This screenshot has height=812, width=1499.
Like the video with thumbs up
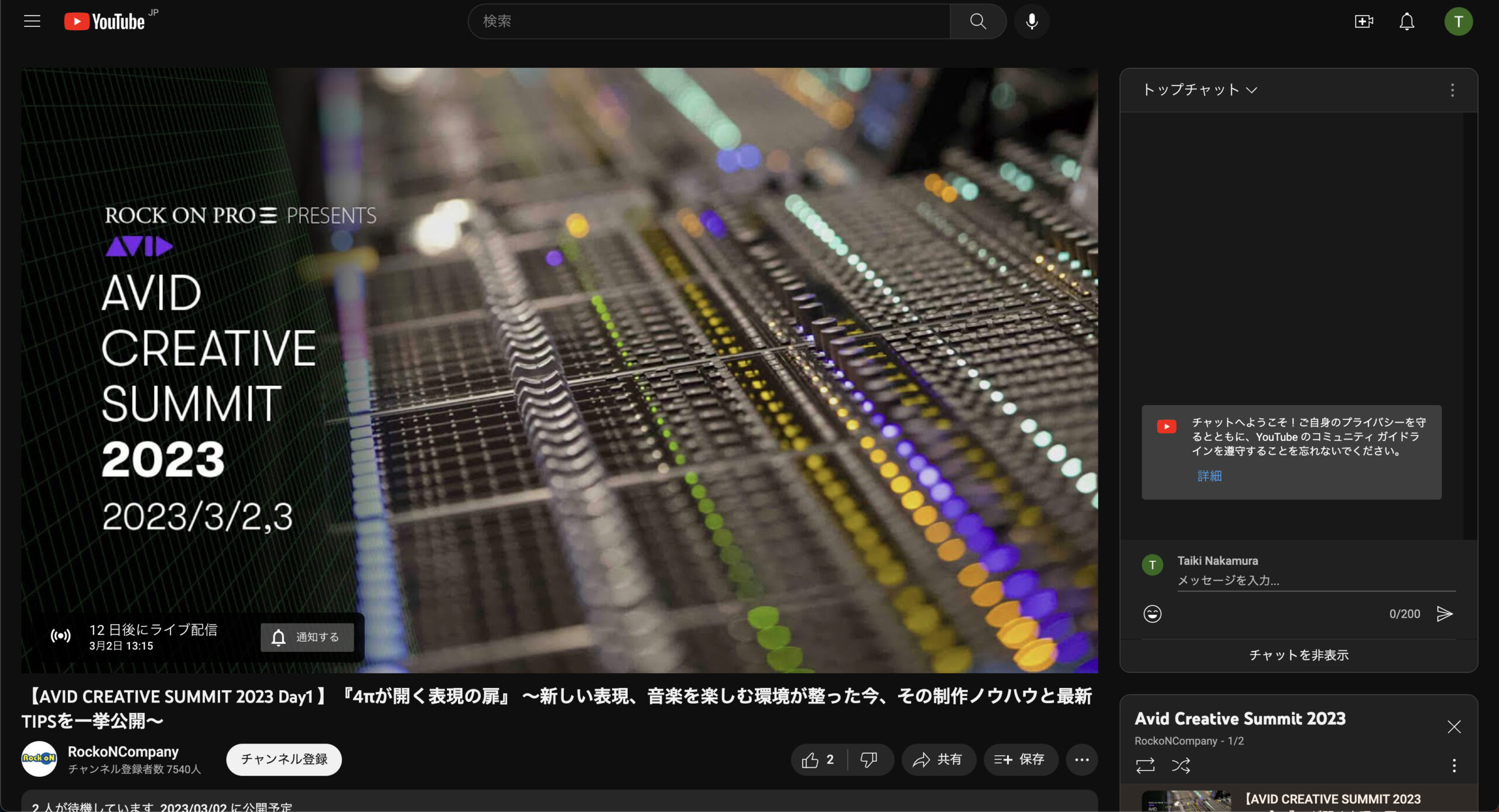(819, 760)
